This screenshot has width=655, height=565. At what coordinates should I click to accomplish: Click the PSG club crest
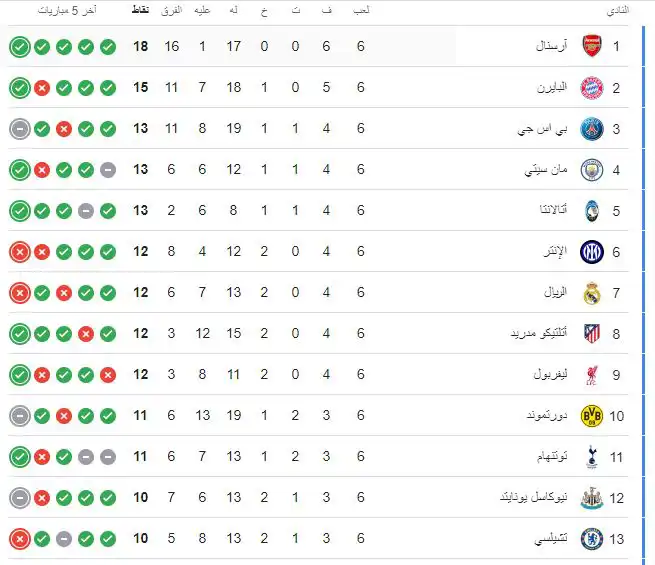[x=591, y=128]
